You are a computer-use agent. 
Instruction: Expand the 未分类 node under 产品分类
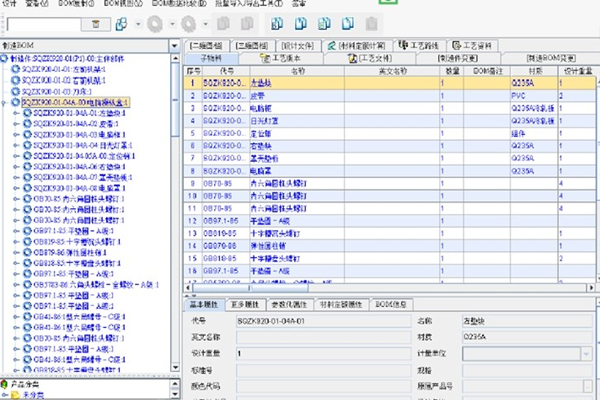coord(5,395)
